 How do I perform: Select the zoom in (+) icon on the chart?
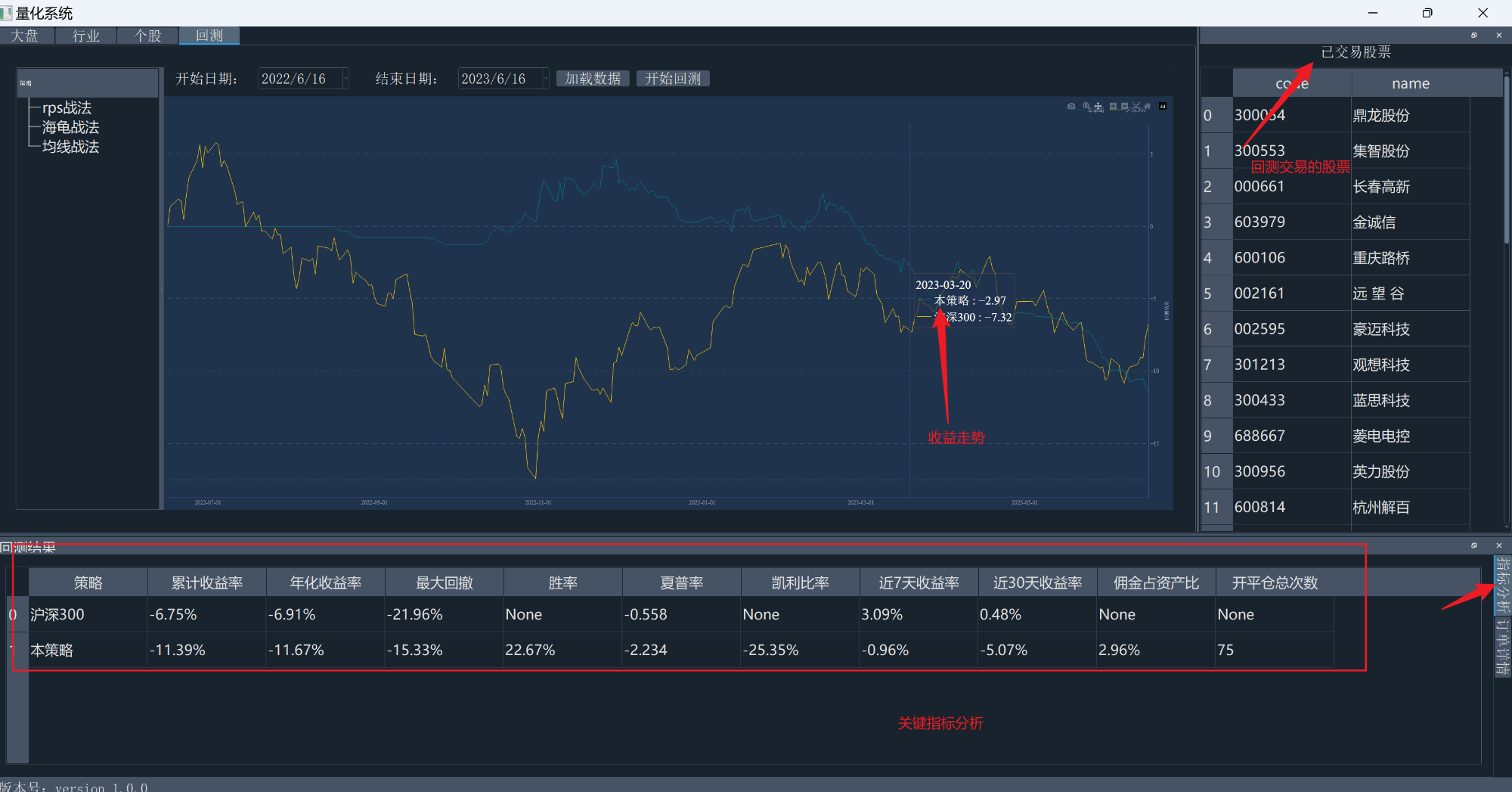tap(1114, 107)
